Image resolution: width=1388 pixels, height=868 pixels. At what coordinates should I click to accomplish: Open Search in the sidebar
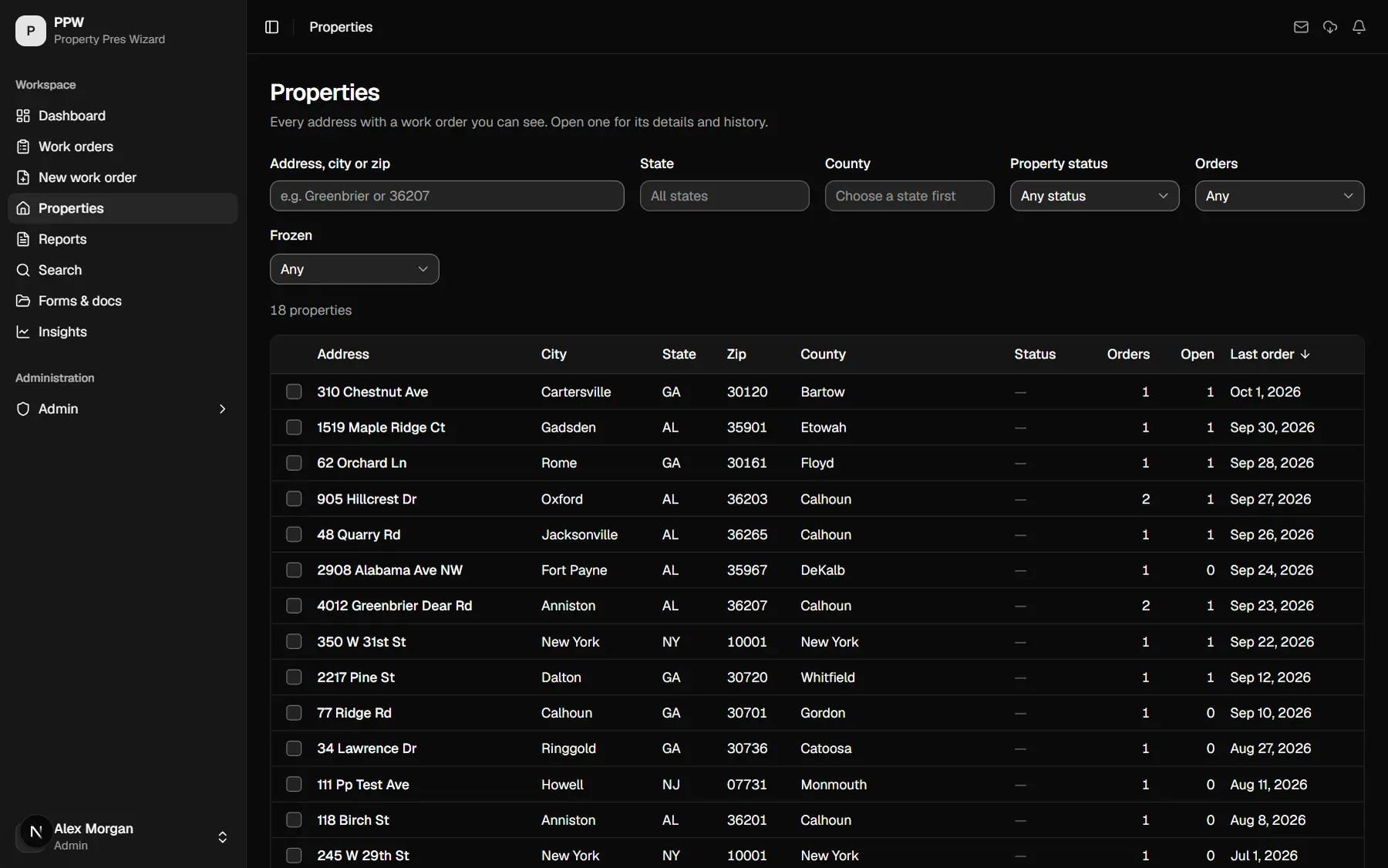pos(123,270)
